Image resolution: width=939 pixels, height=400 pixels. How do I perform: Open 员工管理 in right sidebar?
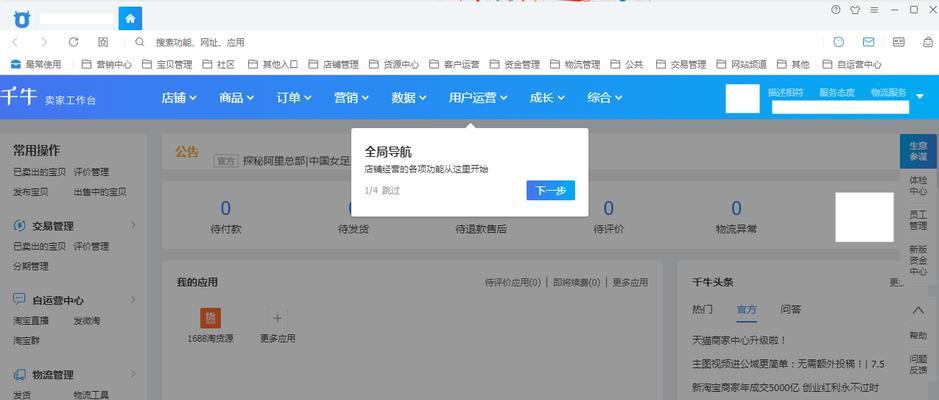coord(918,220)
